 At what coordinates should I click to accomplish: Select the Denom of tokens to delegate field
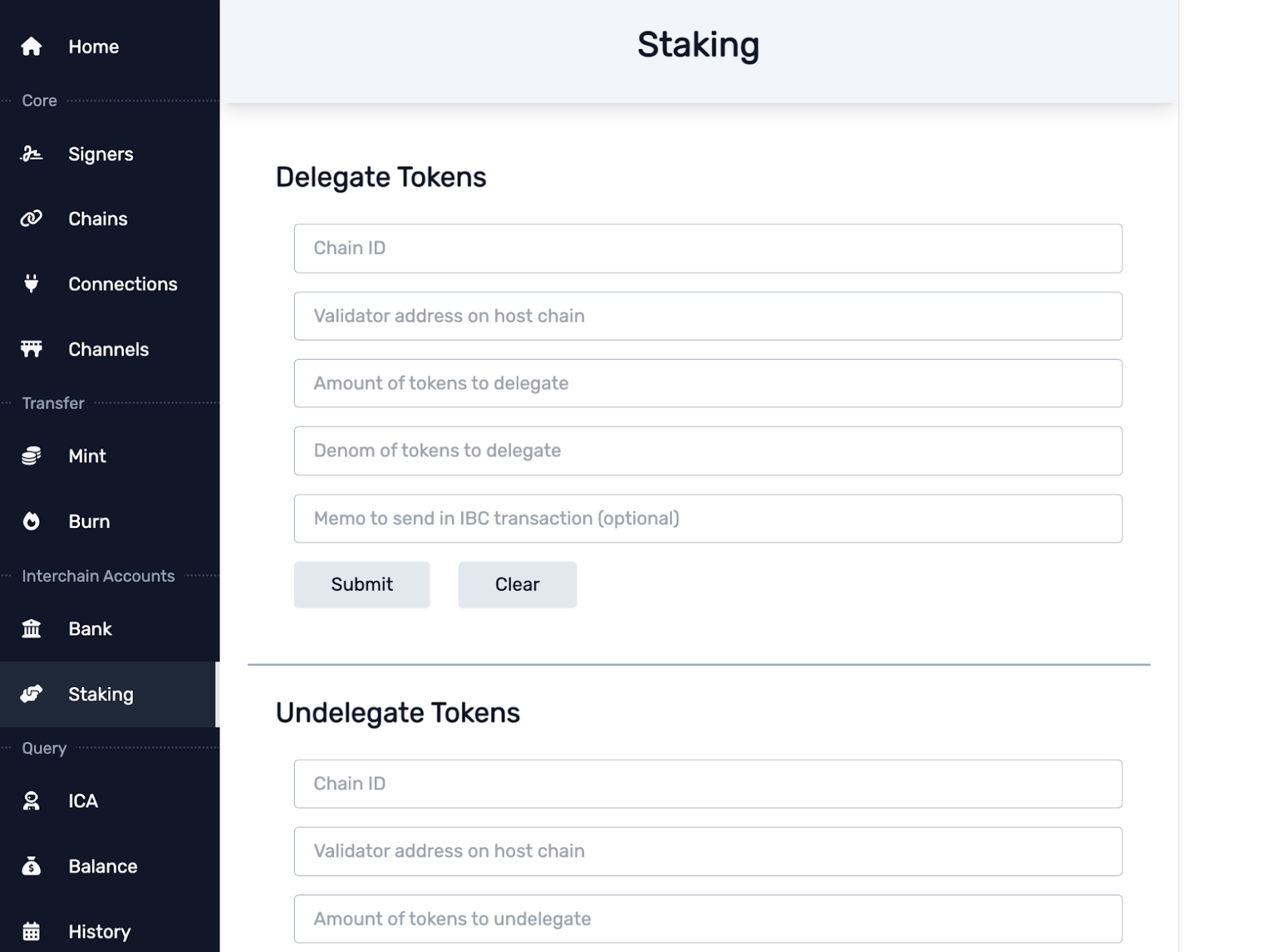coord(707,451)
